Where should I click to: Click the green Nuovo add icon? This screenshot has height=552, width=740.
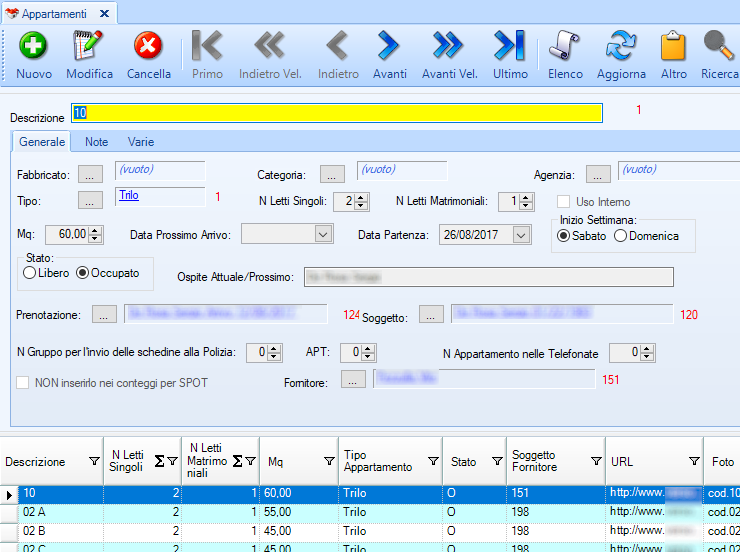[x=34, y=46]
